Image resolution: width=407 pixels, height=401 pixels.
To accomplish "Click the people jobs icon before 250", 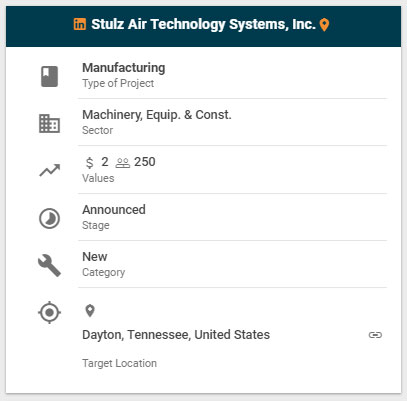I will (123, 163).
